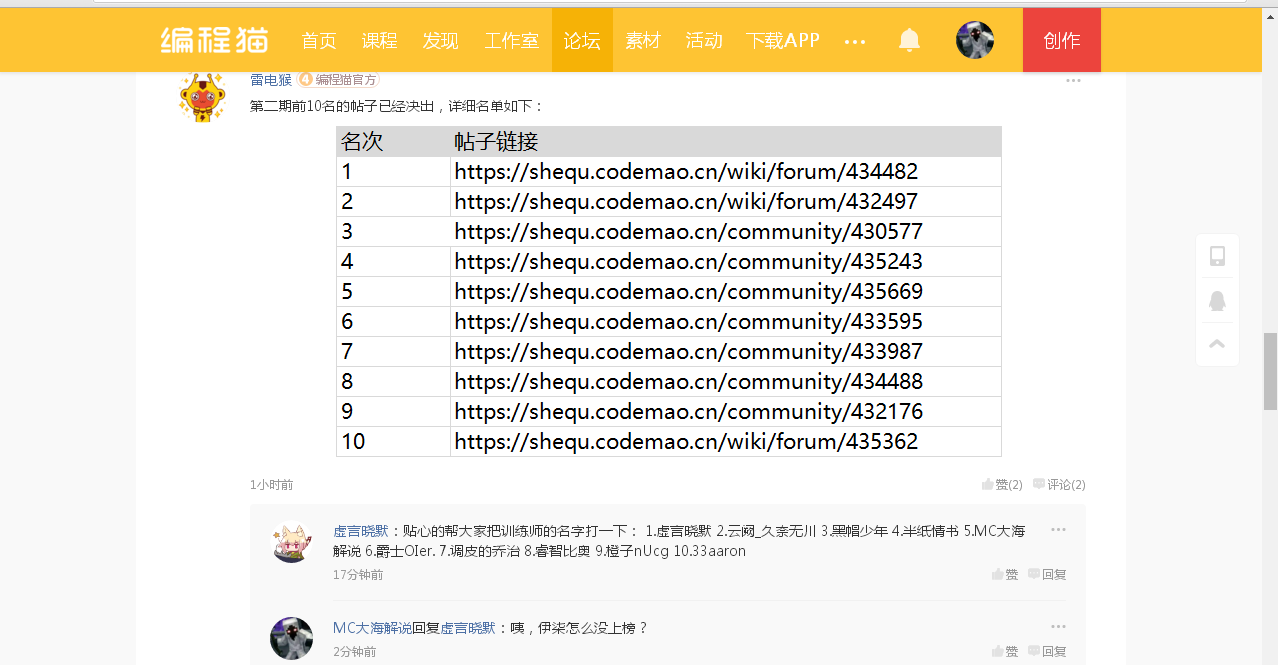Viewport: 1278px width, 665px height.
Task: Open the options menu on 雷电猴's post
Action: tap(1073, 80)
